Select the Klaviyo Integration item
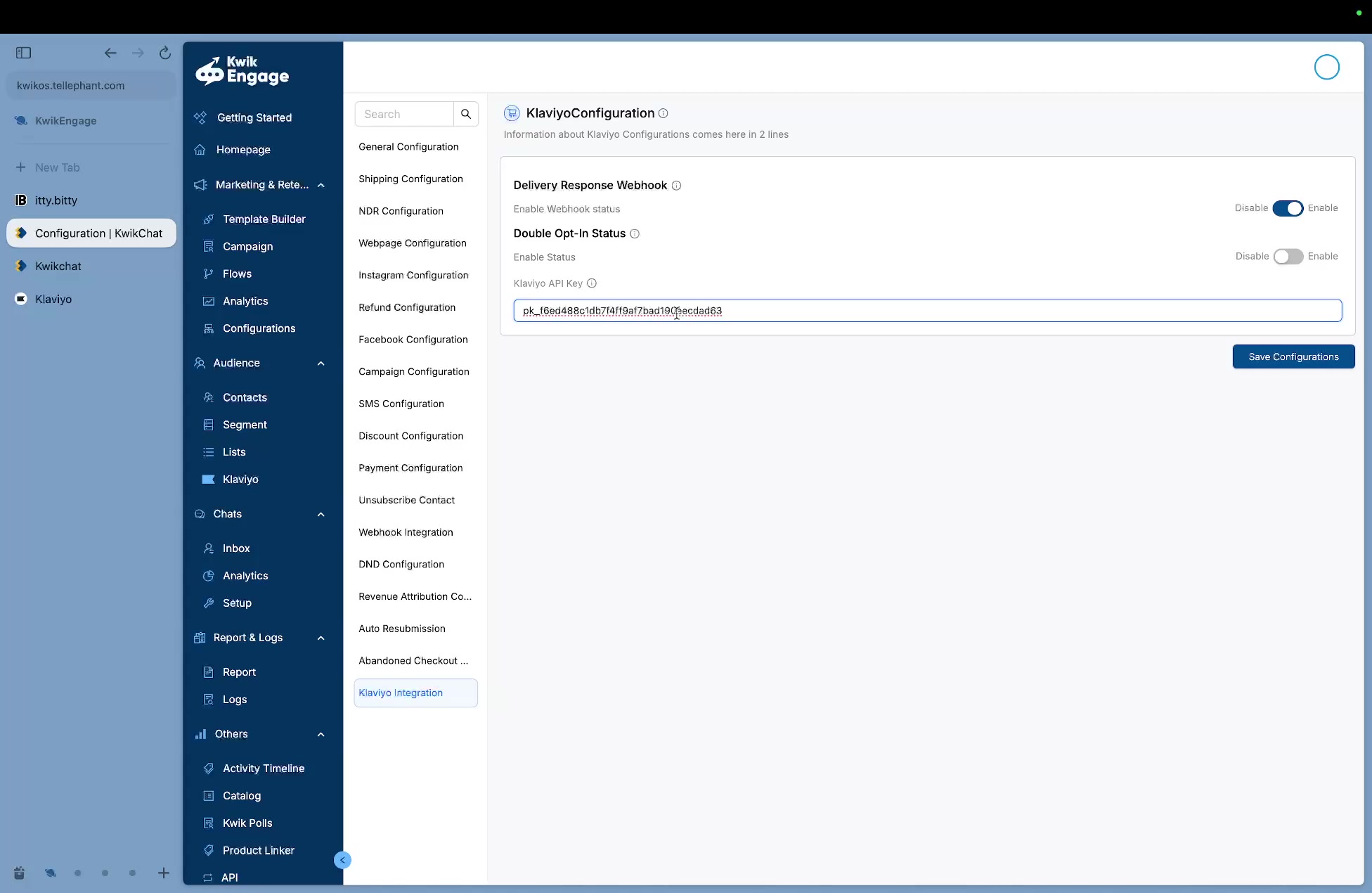 click(416, 693)
